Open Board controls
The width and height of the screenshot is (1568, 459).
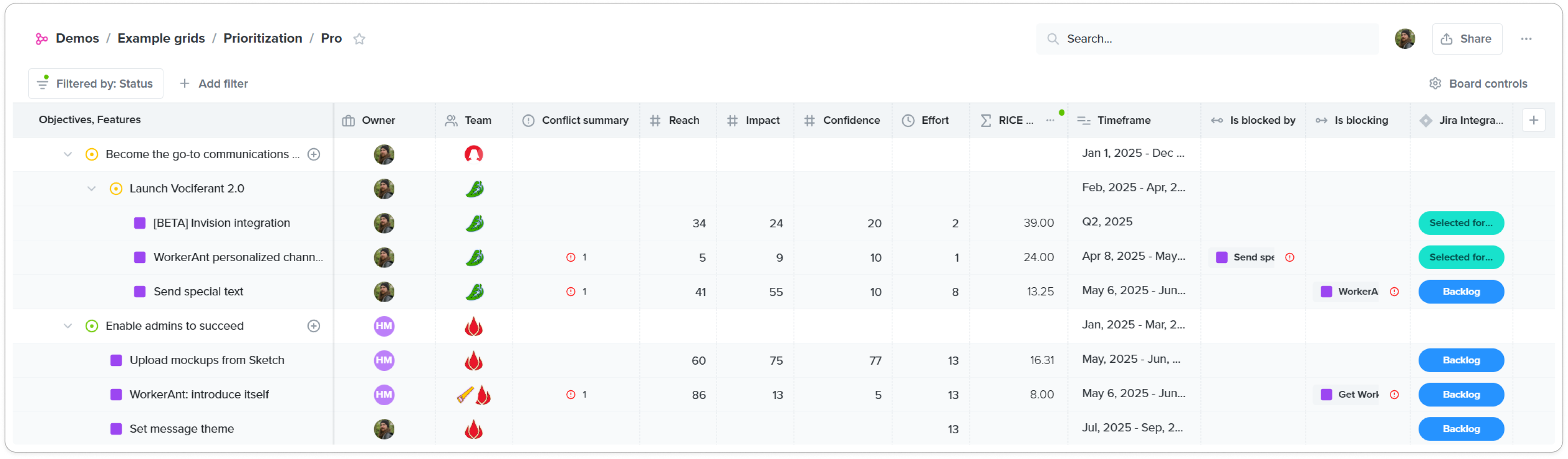click(x=1478, y=84)
